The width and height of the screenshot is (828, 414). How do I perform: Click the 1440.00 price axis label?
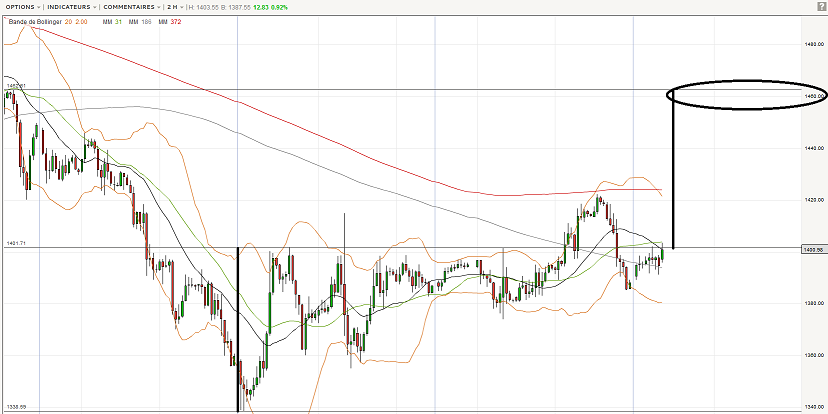point(812,148)
